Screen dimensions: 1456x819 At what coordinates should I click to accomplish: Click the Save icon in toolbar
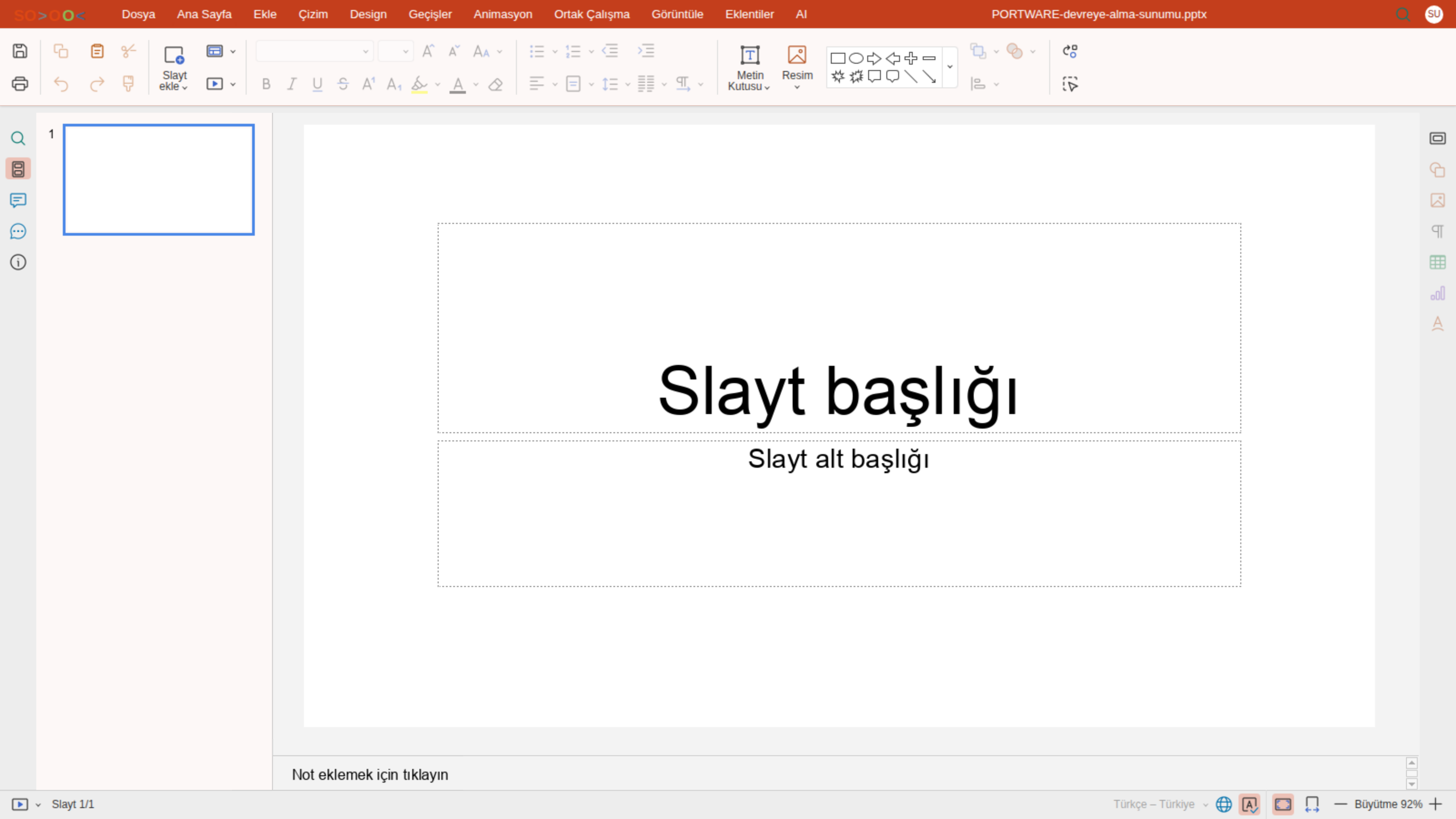tap(20, 51)
